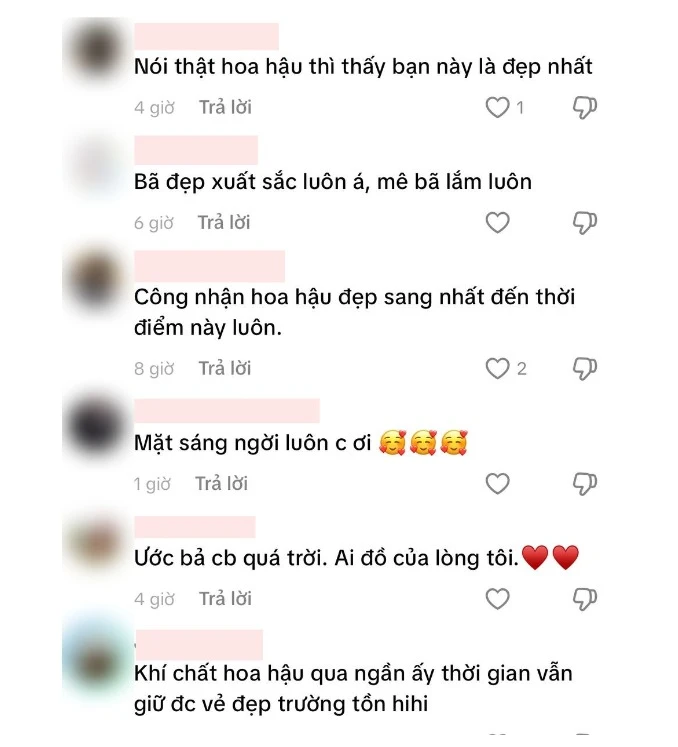Reply to the 'Nói thật hoa hậu' comment
The image size is (678, 747).
[x=225, y=107]
